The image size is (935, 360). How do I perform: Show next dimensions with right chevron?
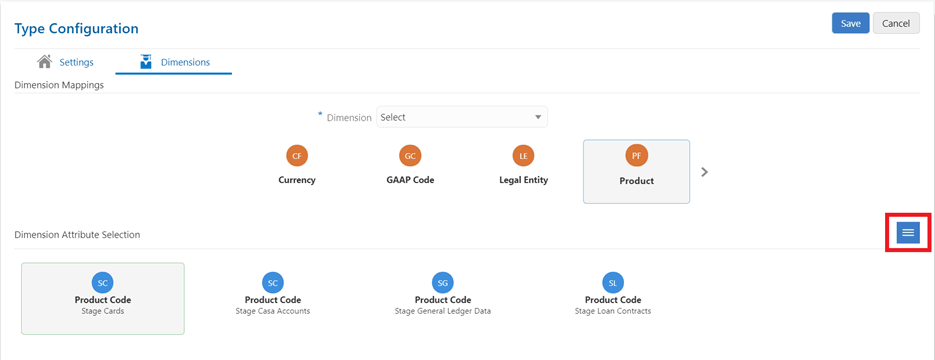(x=705, y=172)
